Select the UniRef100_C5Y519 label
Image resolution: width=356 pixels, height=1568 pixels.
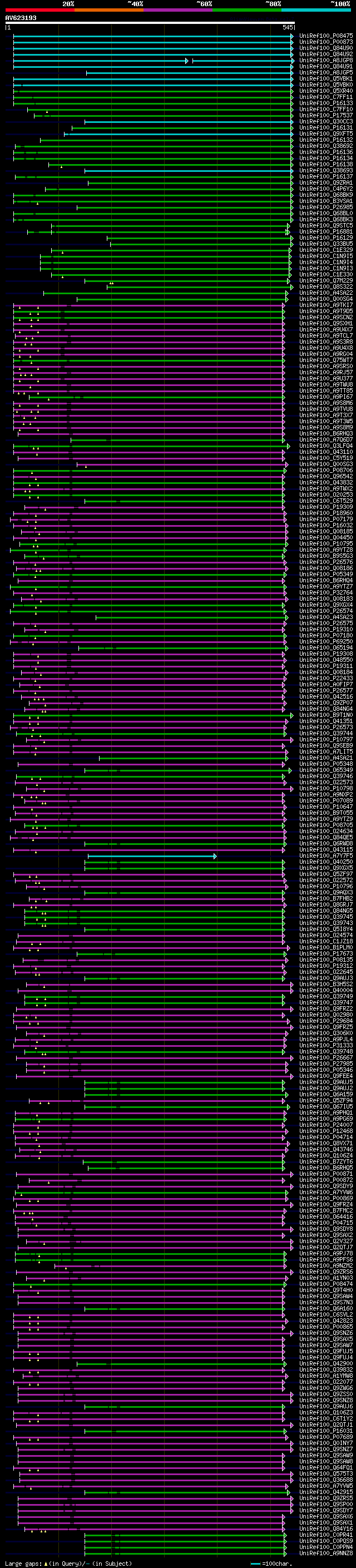coord(325,458)
